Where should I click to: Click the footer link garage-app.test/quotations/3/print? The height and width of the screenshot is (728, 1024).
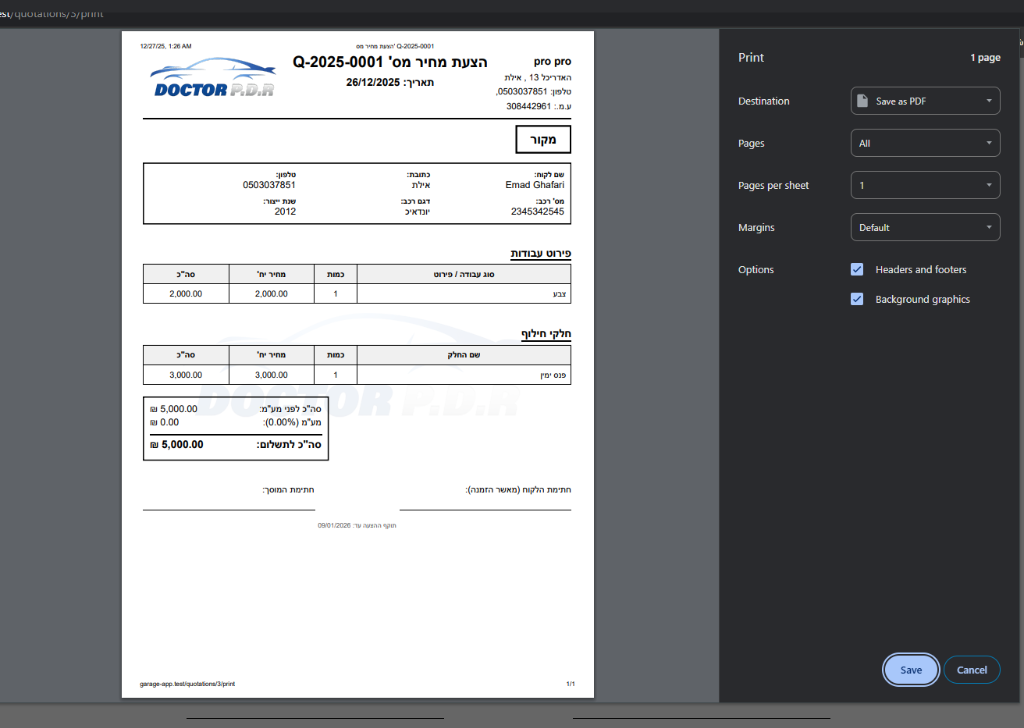pos(187,684)
